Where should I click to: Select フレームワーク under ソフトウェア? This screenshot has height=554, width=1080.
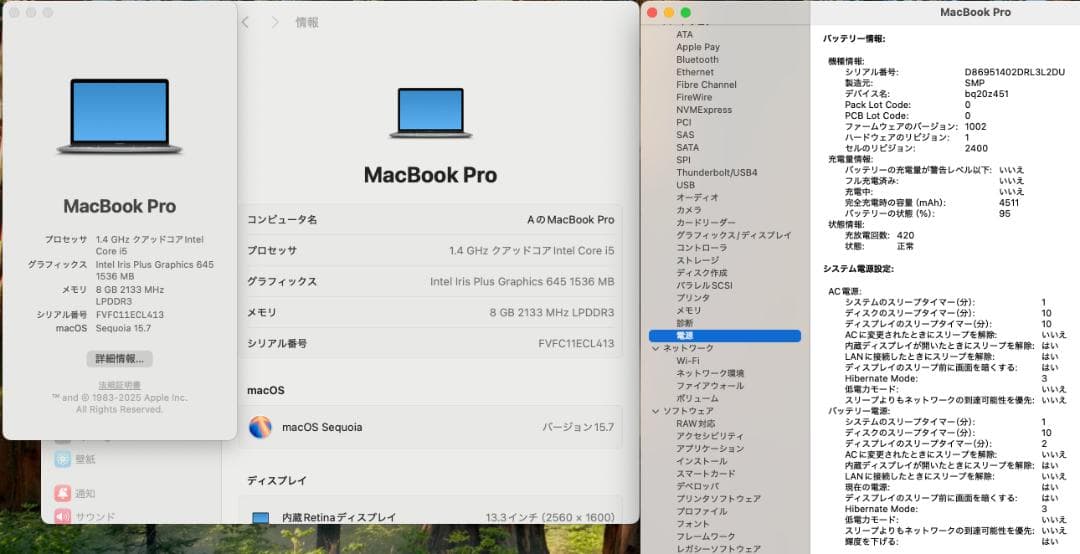click(705, 536)
